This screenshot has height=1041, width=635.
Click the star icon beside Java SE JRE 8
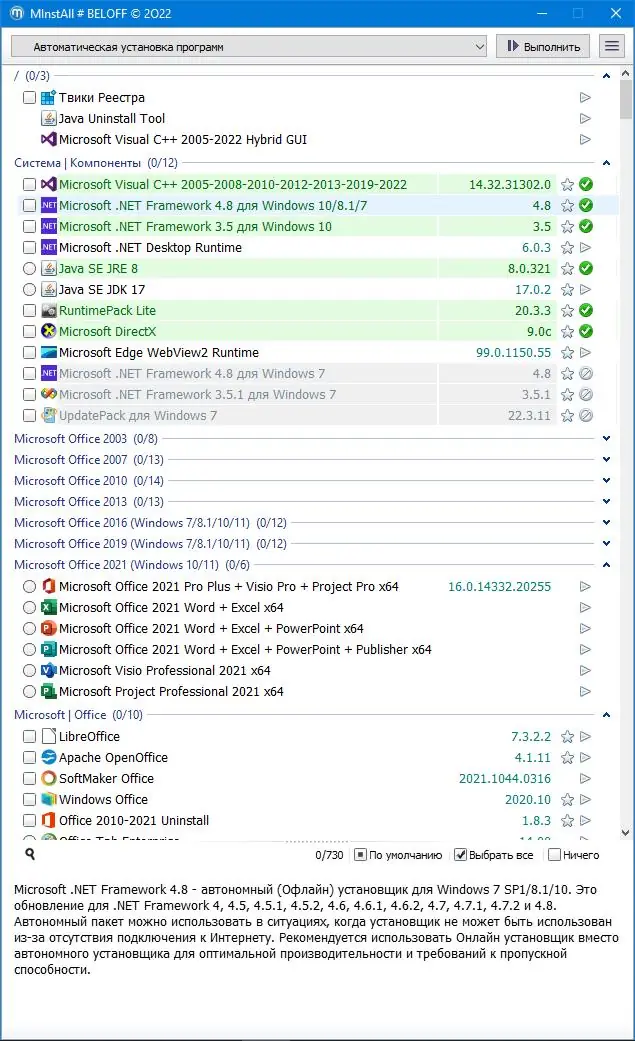click(x=567, y=268)
